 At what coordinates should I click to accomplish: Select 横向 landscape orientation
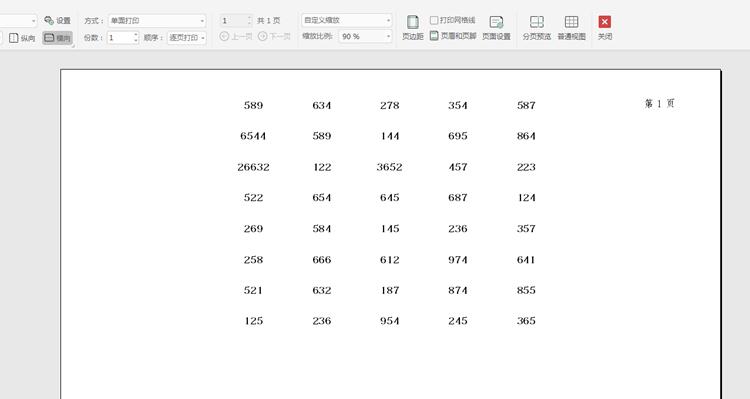57,38
